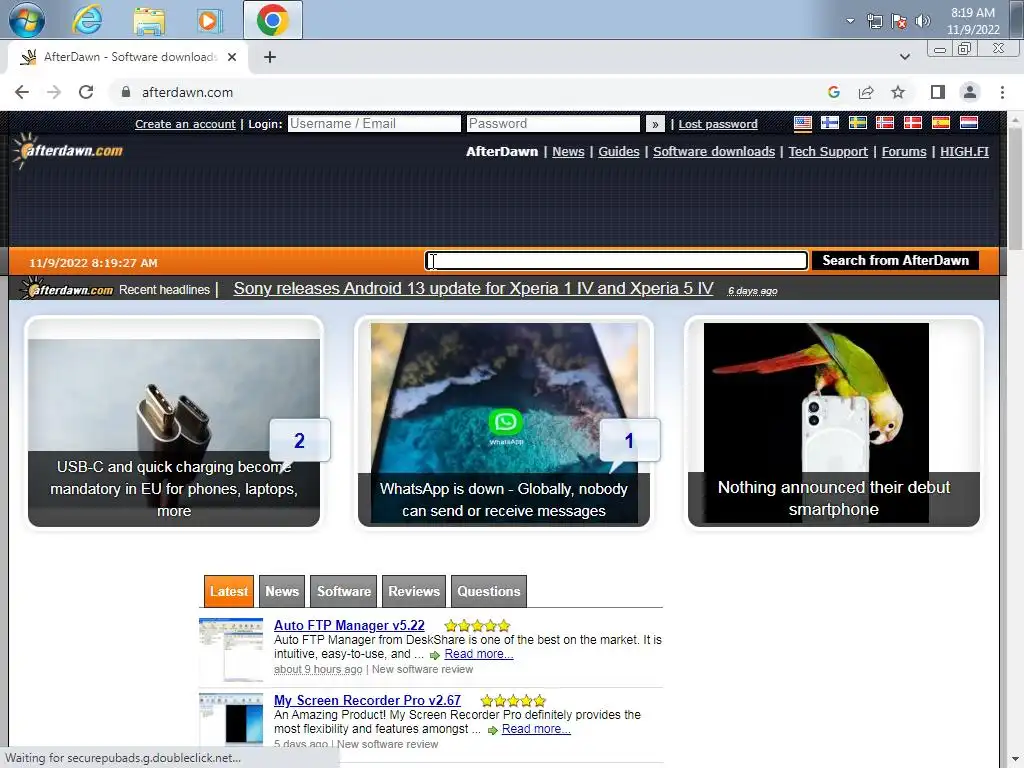This screenshot has height=768, width=1024.
Task: Select the Spanish flag
Action: coord(940,123)
